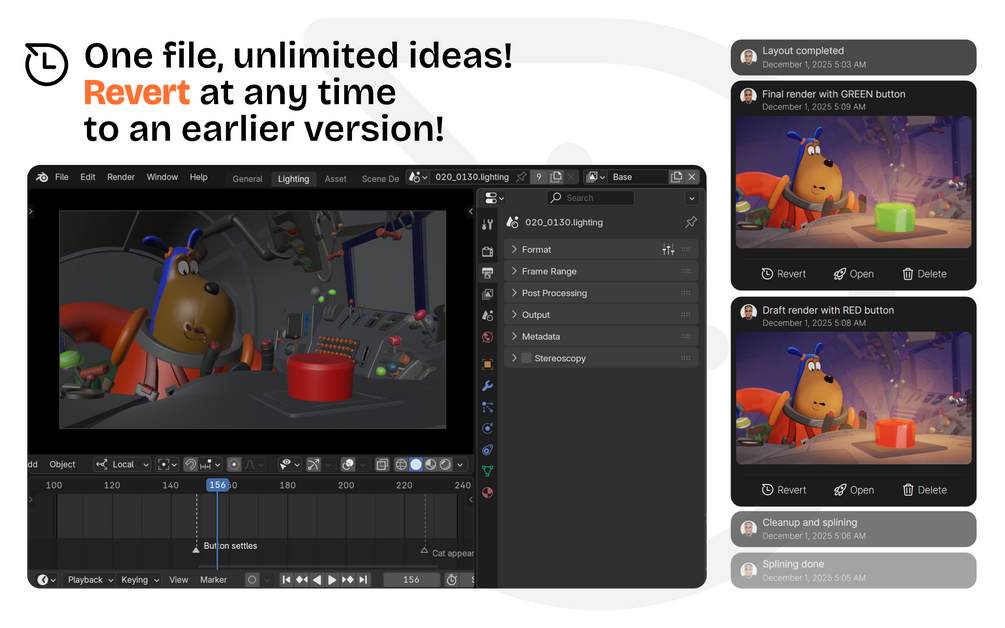The width and height of the screenshot is (1005, 628).
Task: Jump to the previous keyframe
Action: (x=302, y=580)
